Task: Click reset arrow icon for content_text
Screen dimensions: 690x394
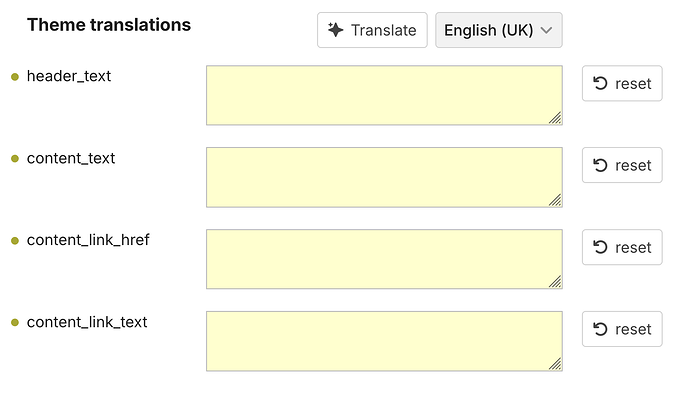Action: click(600, 165)
